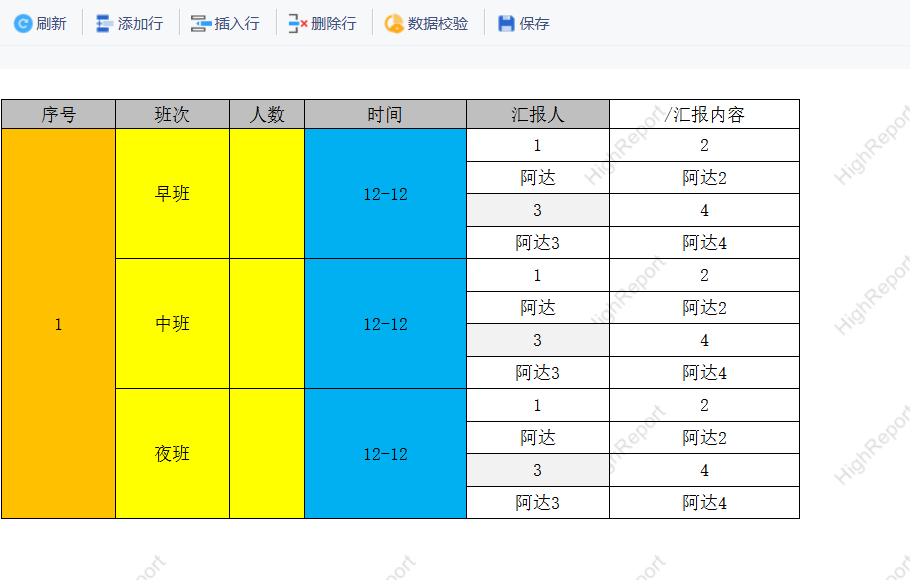Image resolution: width=910 pixels, height=580 pixels.
Task: Click the empty 人数 cell beside 中班
Action: 267,324
